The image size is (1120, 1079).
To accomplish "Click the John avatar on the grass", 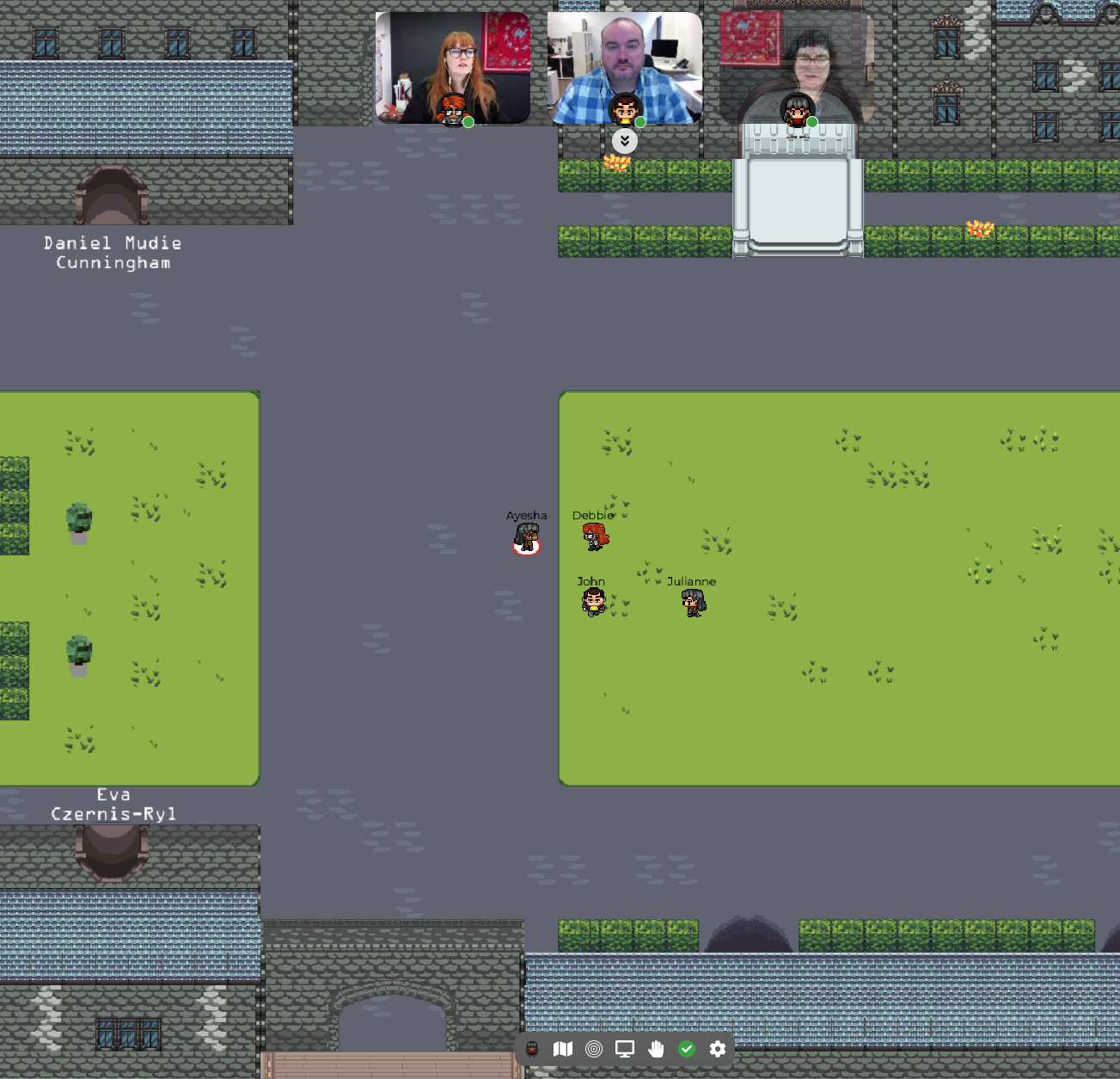I will tap(593, 602).
